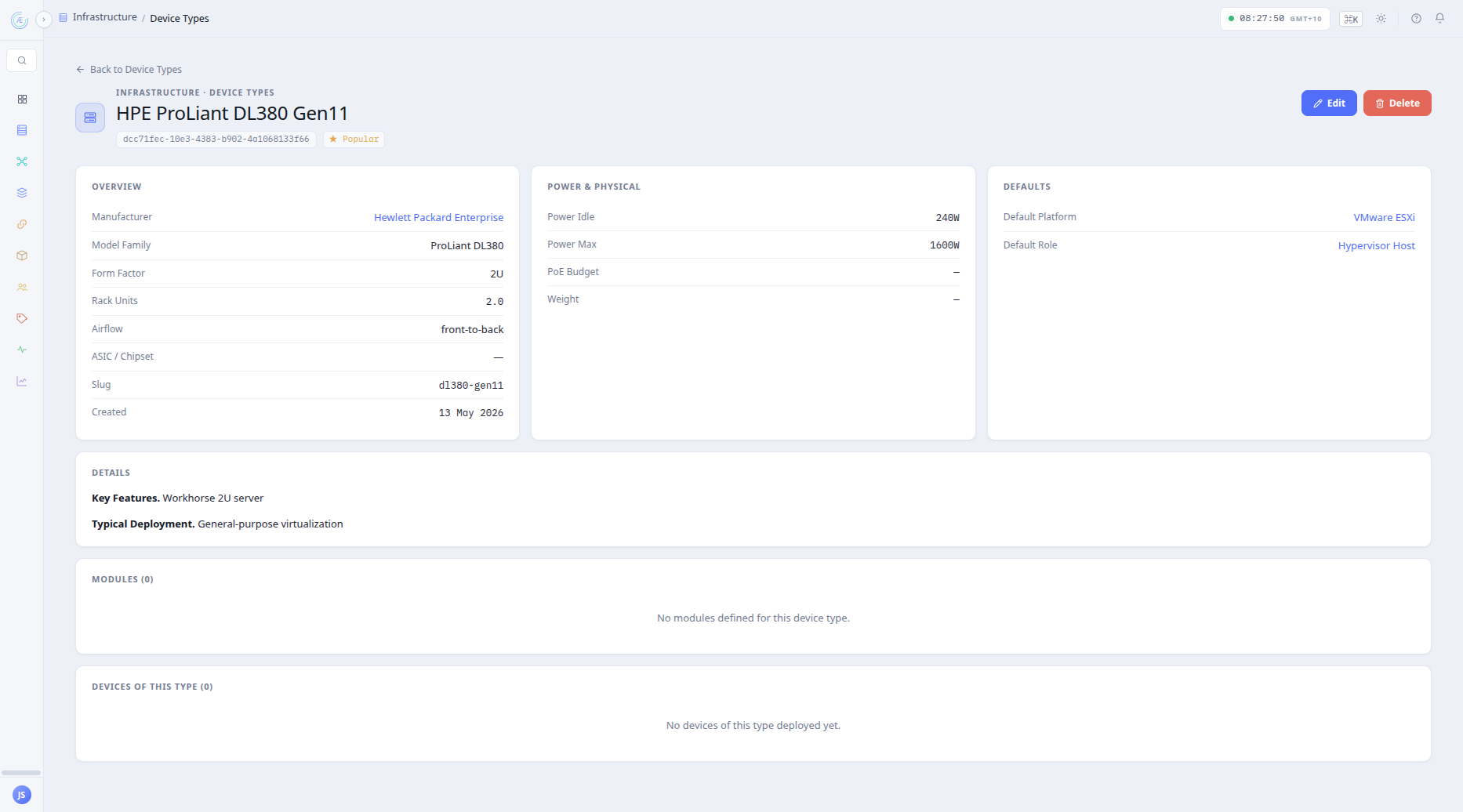Click the 'MODULES (0)' section heading

122,580
